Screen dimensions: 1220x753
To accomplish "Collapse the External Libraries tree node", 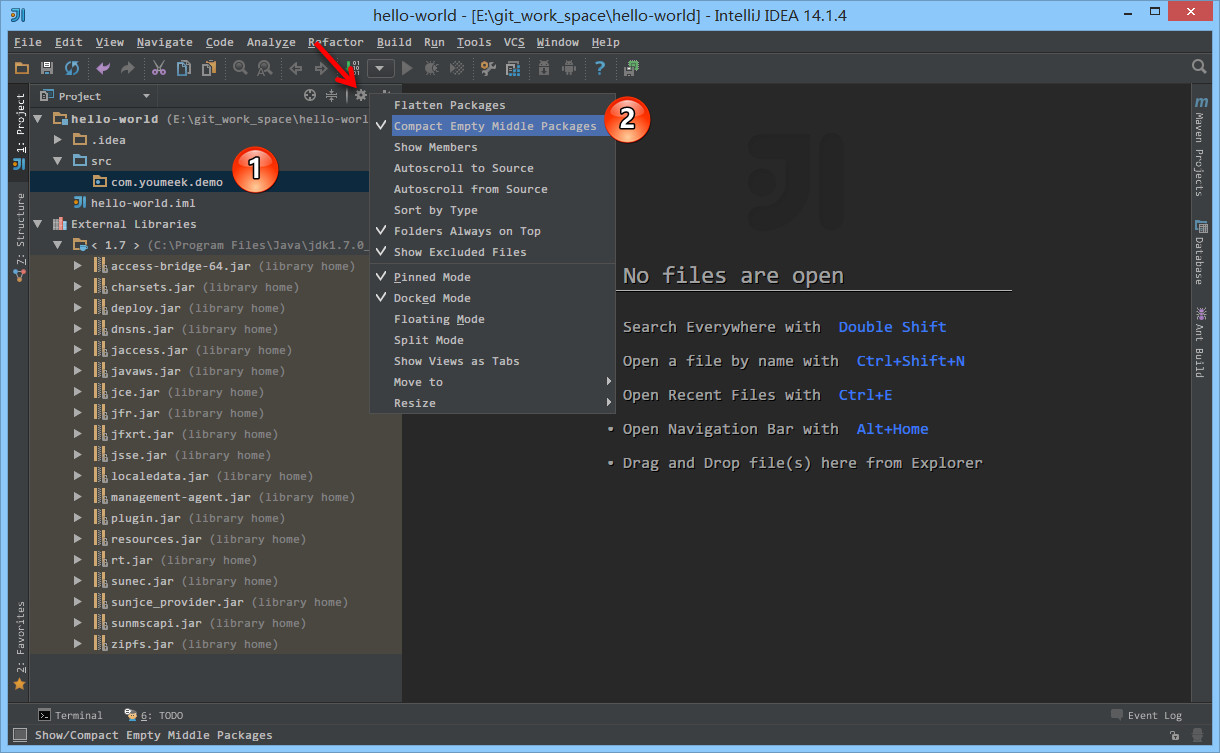I will [39, 224].
